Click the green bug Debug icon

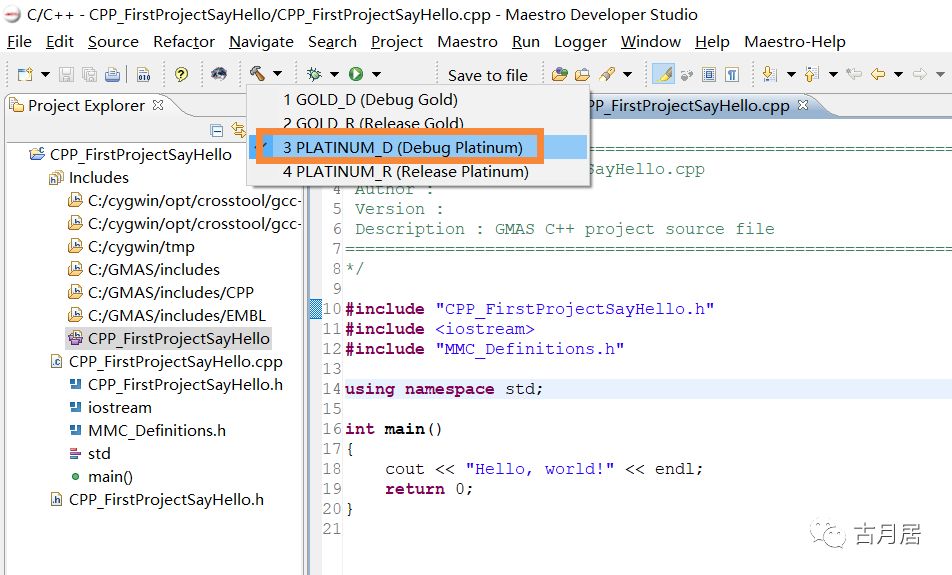[315, 74]
